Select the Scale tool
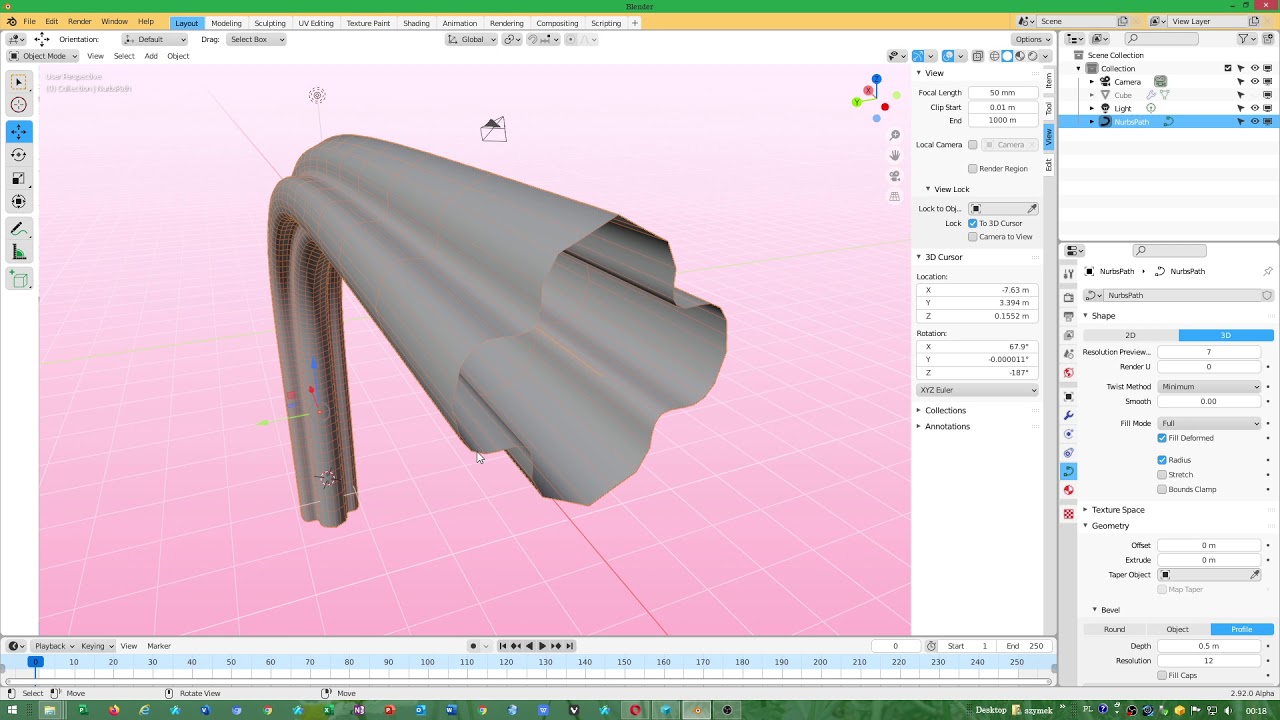The image size is (1280, 720). coord(19,178)
